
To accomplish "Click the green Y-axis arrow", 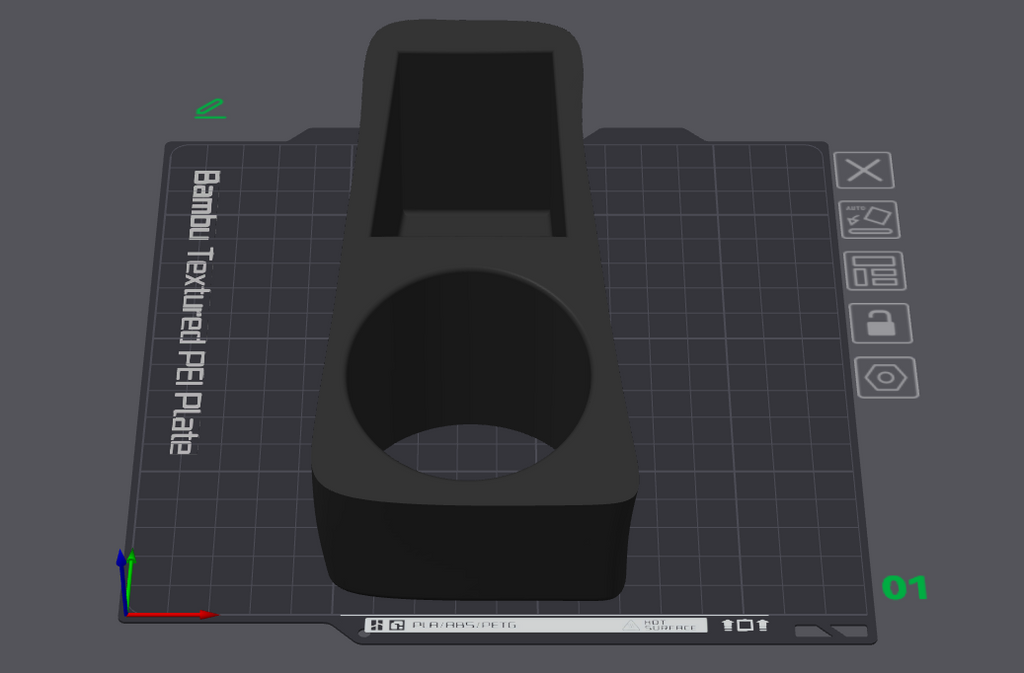I will tap(131, 580).
